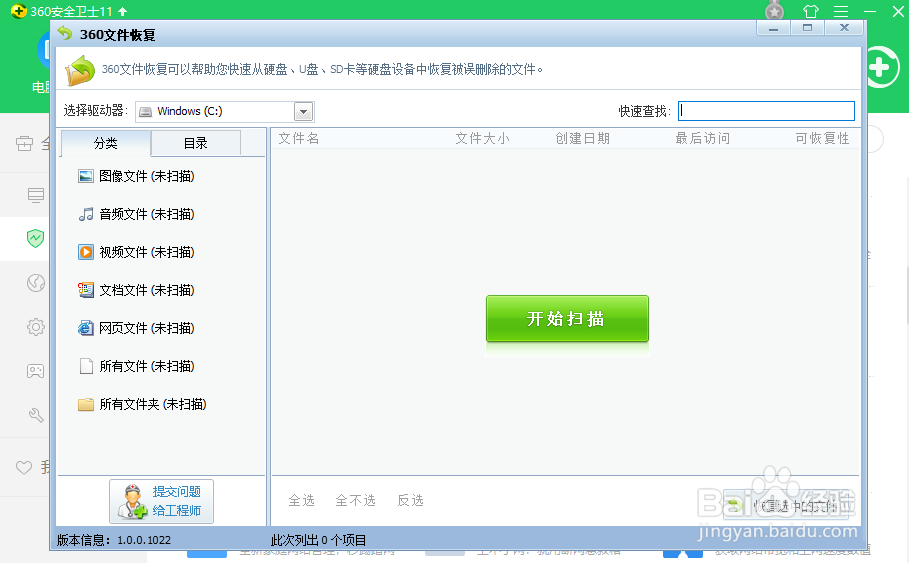Click the monitor list icon in 360 sidebar
Image resolution: width=909 pixels, height=563 pixels.
36,195
